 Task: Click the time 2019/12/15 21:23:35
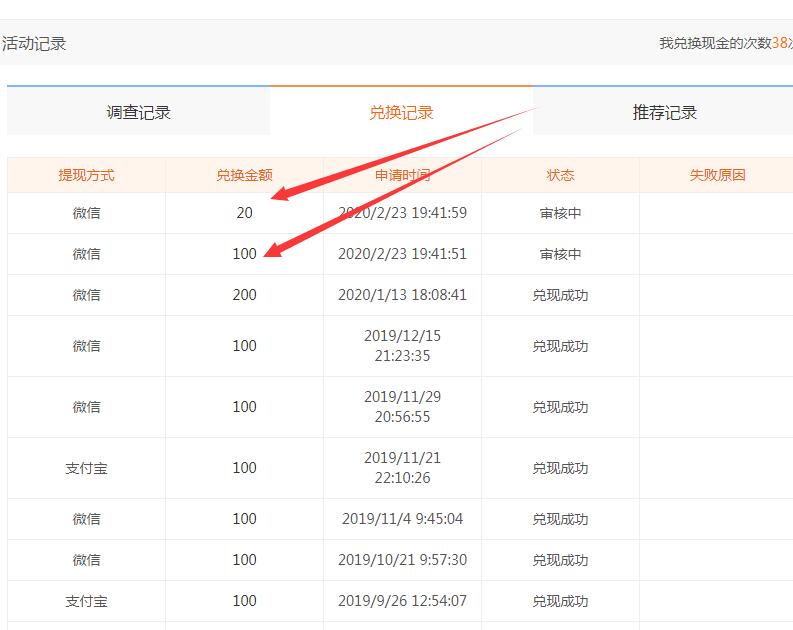tap(403, 346)
